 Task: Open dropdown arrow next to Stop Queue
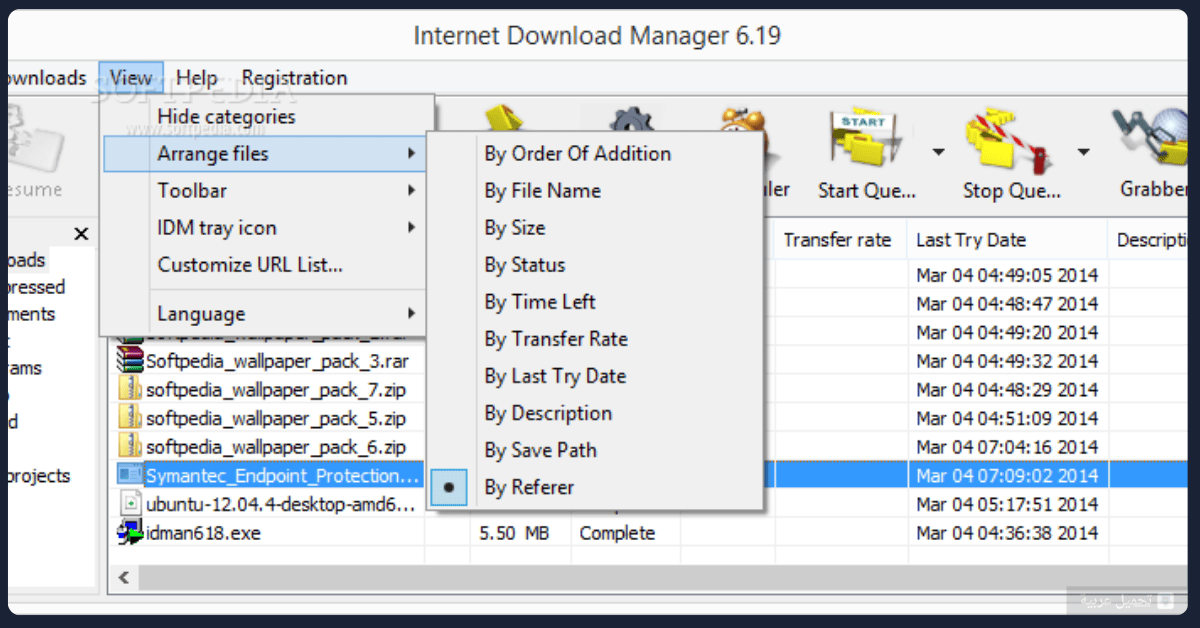click(1083, 152)
